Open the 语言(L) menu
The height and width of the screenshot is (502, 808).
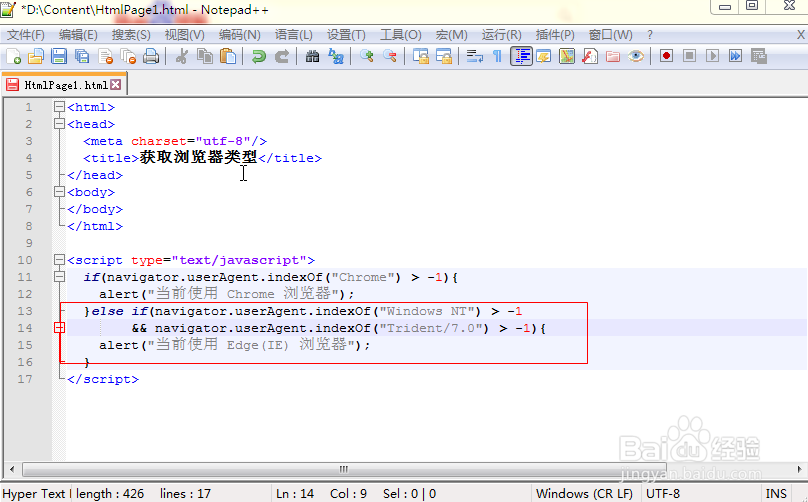294,35
